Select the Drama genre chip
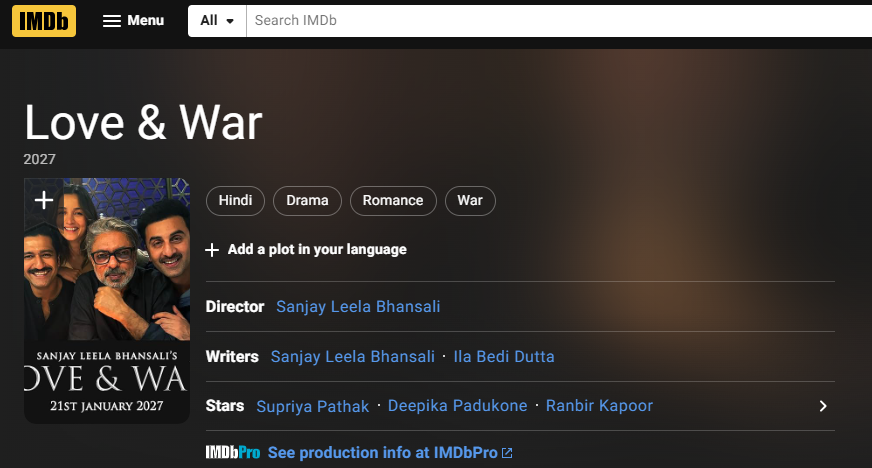This screenshot has width=872, height=468. 307,201
